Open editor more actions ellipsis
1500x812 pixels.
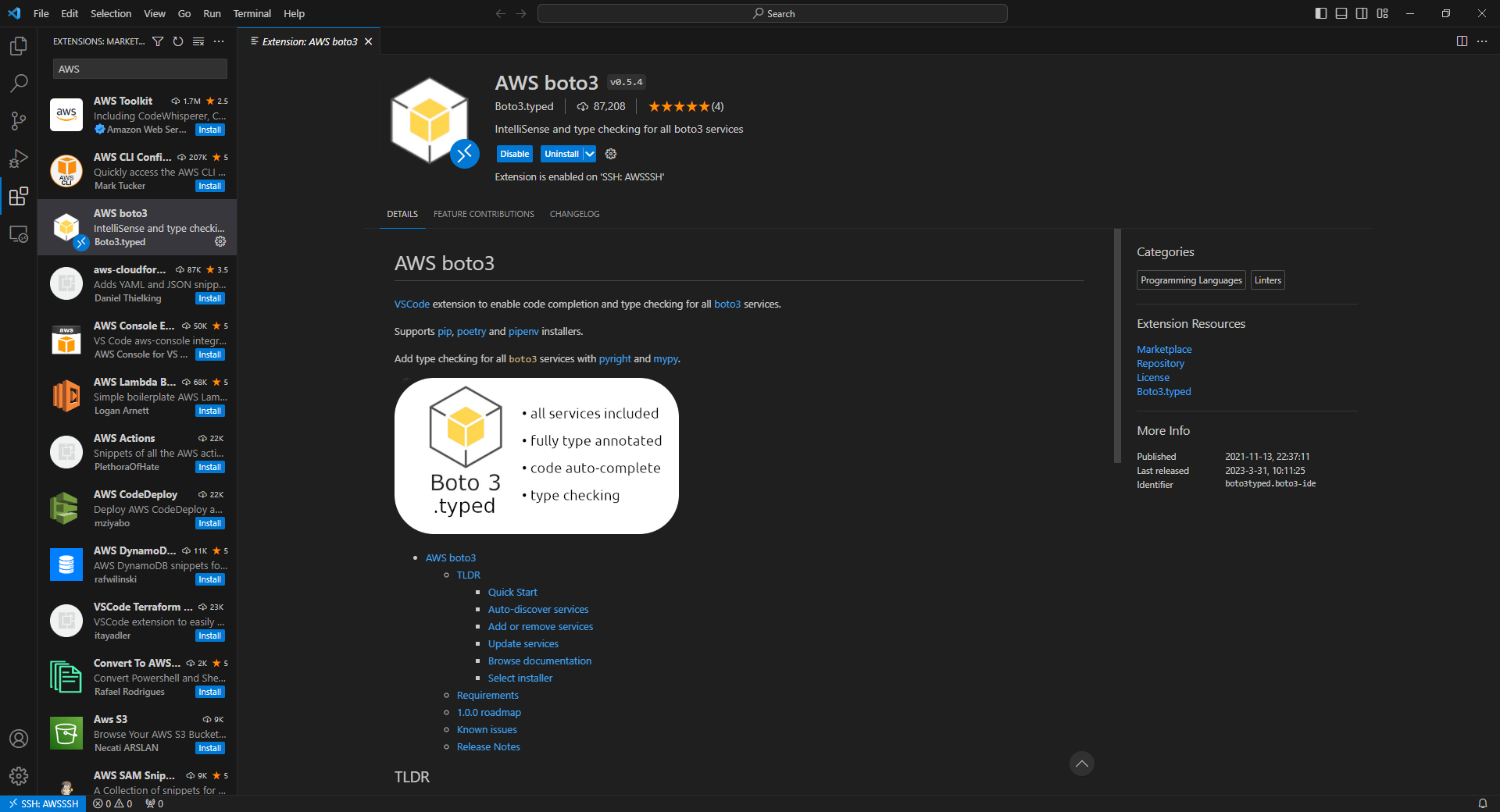[1482, 41]
